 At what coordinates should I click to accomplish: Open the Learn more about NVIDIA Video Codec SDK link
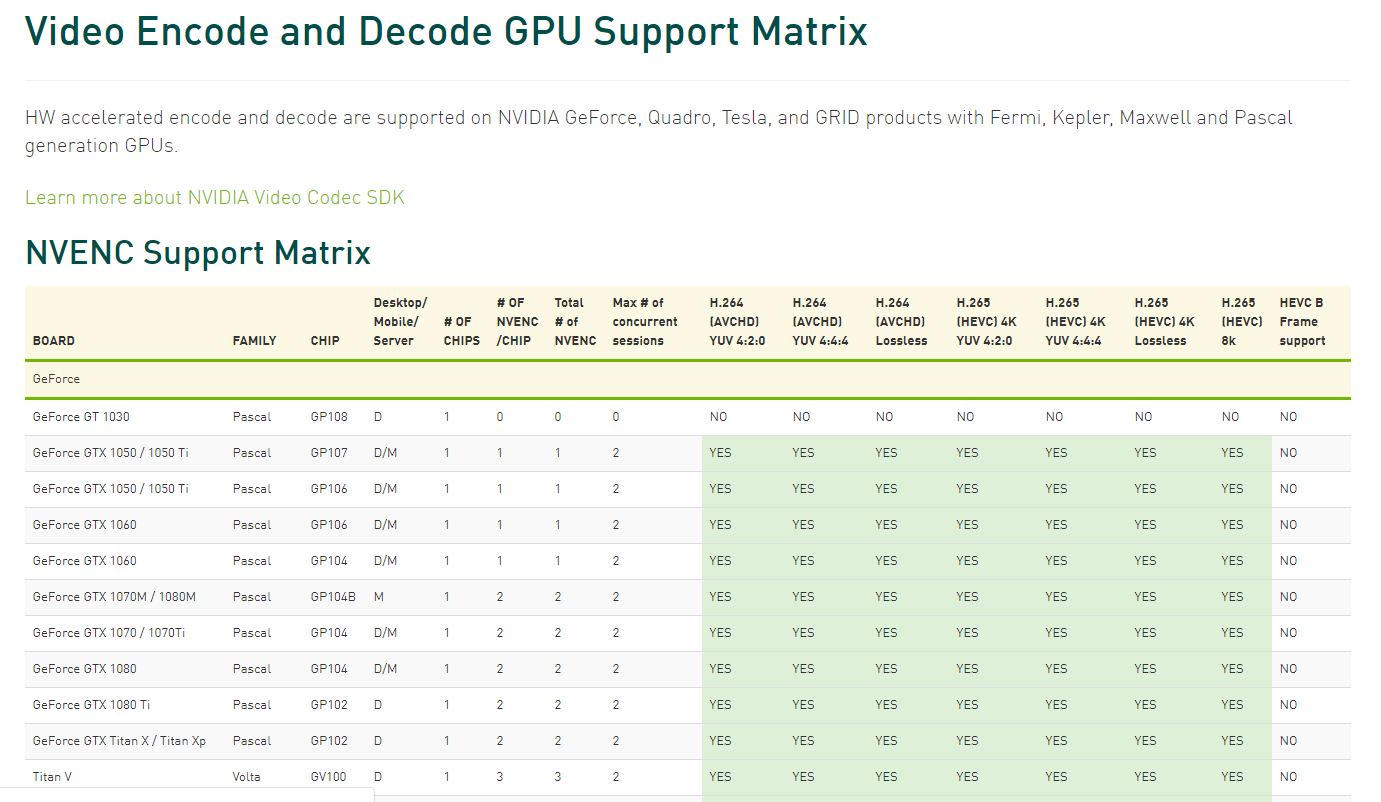tap(215, 197)
